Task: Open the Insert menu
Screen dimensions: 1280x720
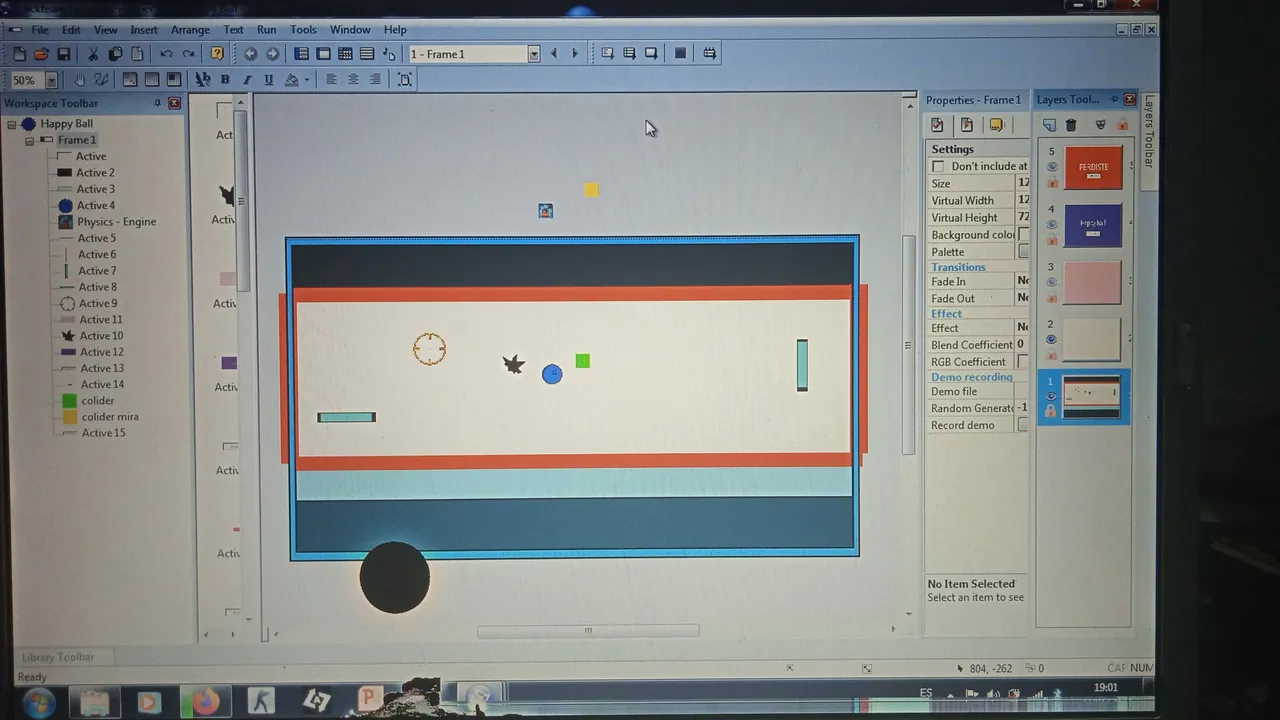Action: tap(144, 30)
